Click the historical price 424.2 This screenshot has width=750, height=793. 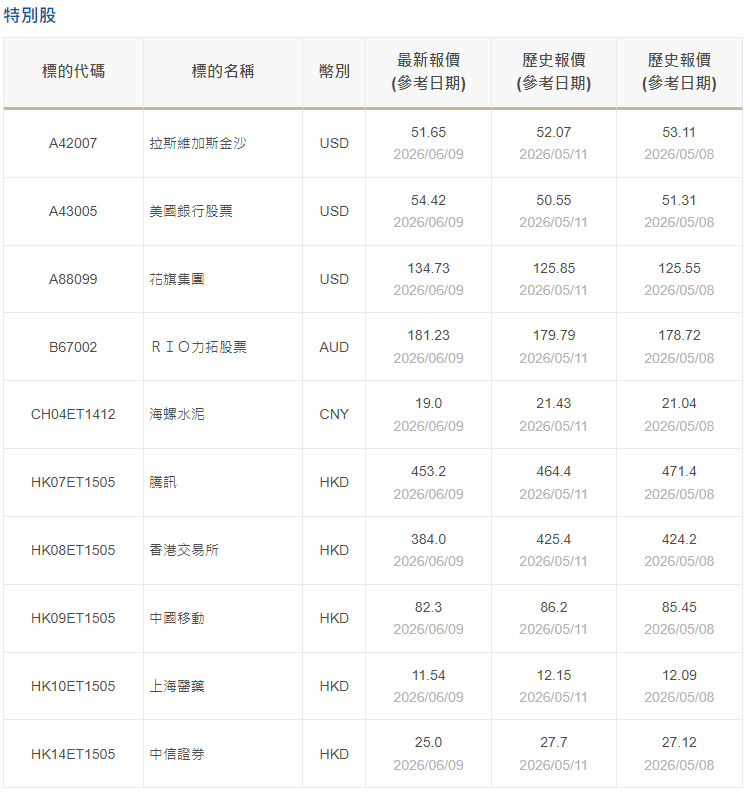679,540
